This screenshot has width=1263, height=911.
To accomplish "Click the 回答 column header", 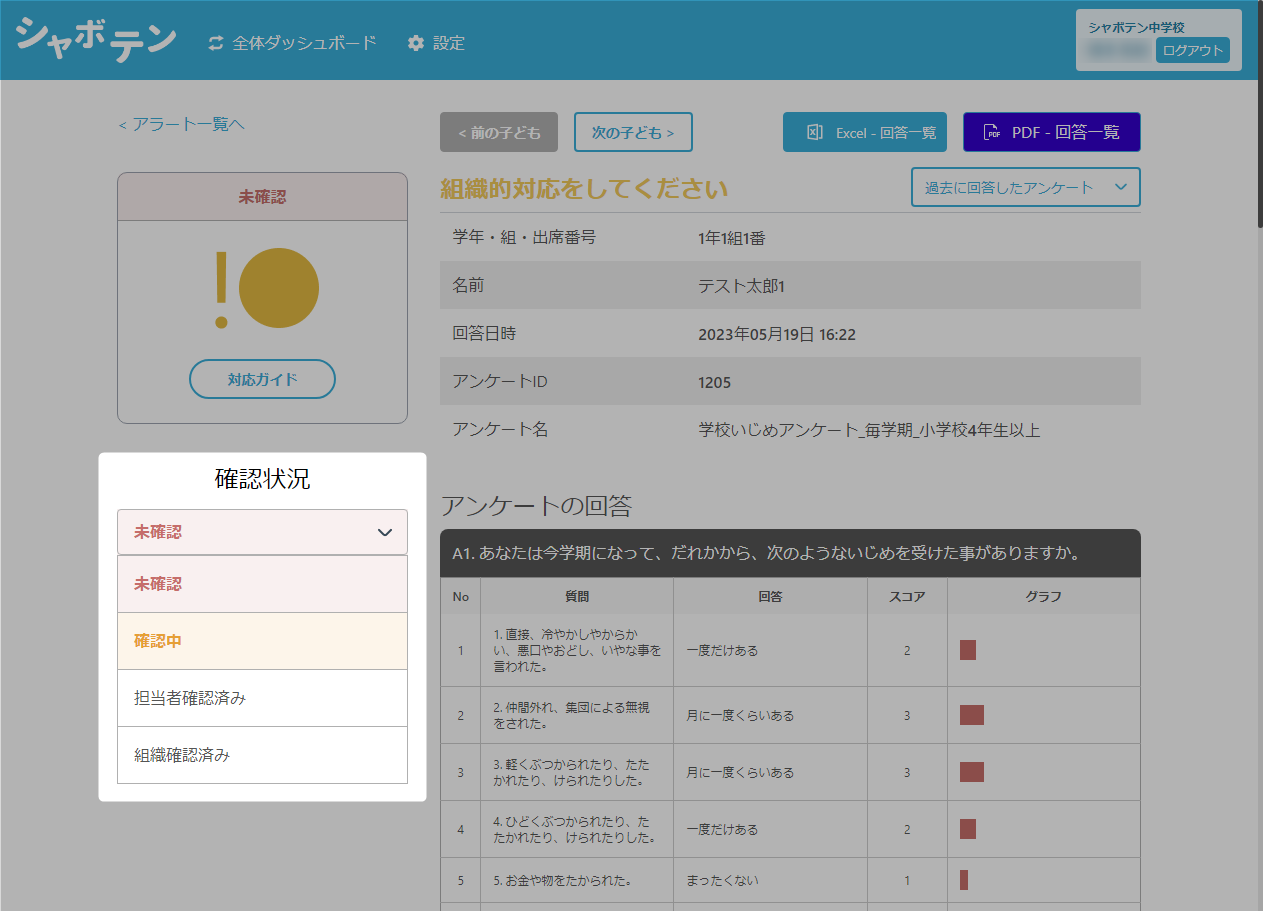I will 770,597.
